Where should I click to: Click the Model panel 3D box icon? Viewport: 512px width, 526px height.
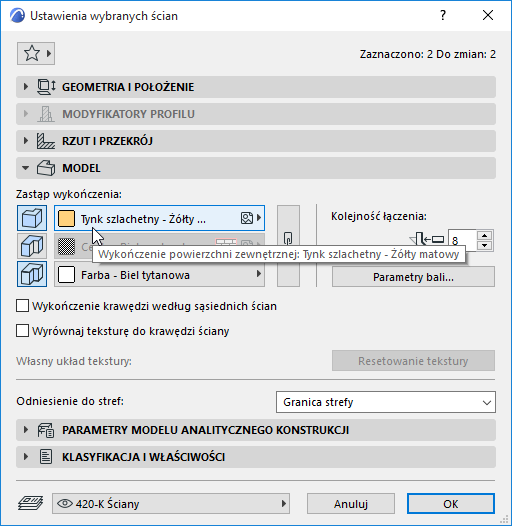coord(46,168)
